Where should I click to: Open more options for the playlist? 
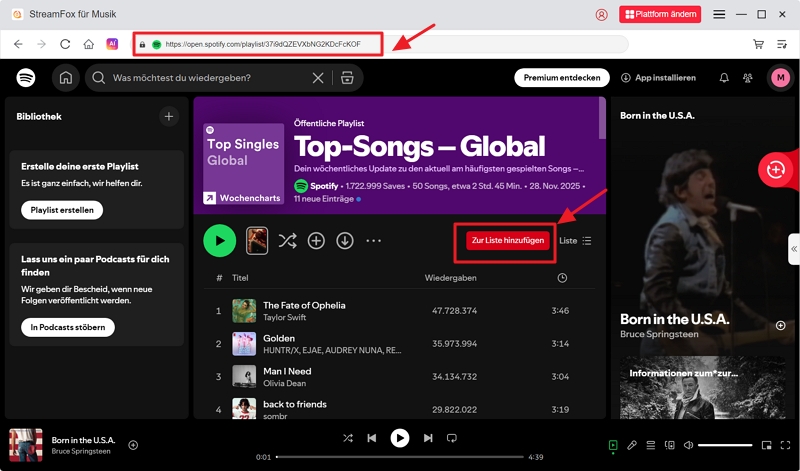tap(373, 240)
